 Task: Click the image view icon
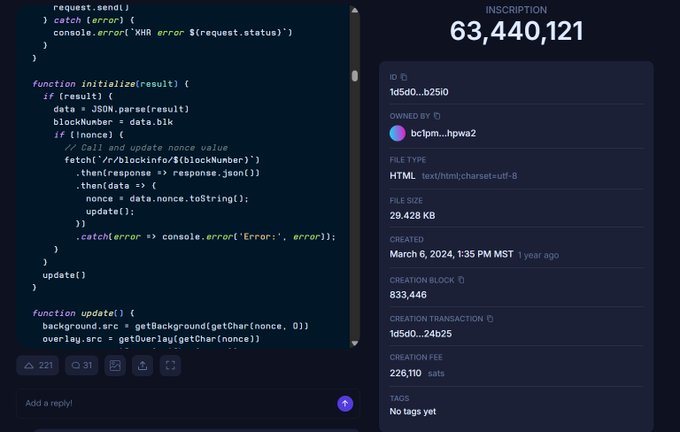coord(115,365)
